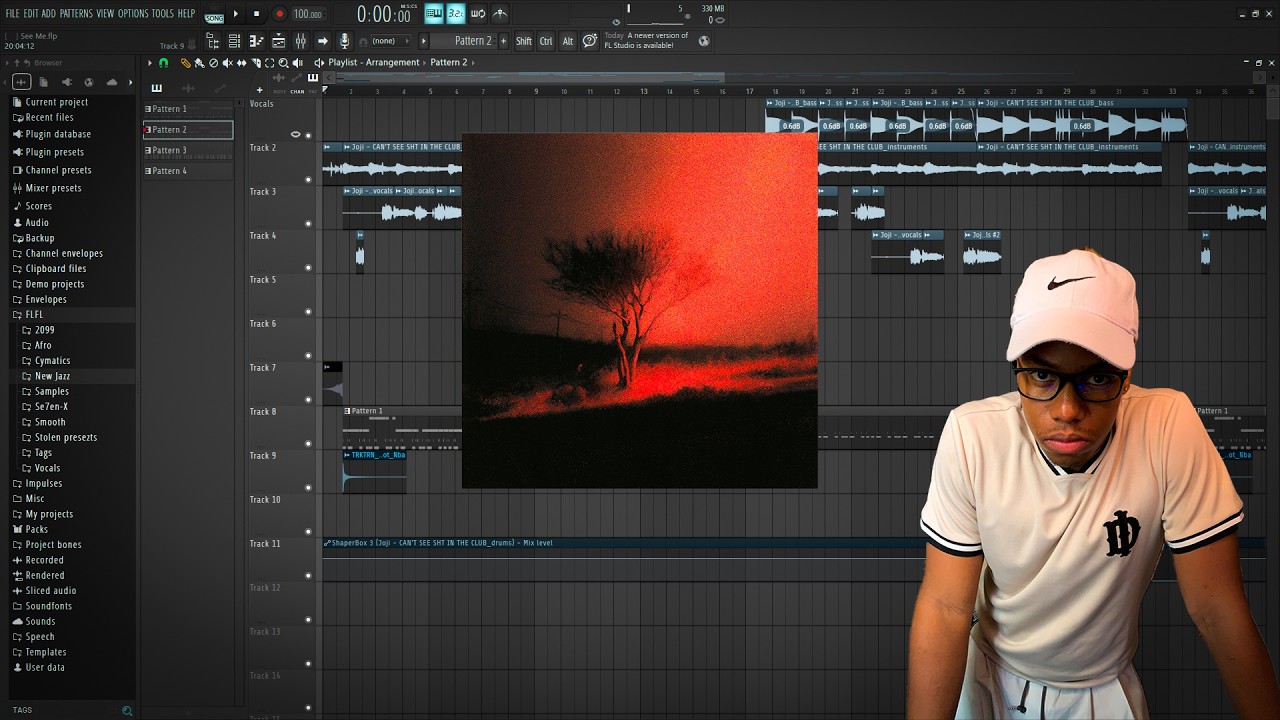Switch browser to the plugins speaker icon tab
Image resolution: width=1280 pixels, height=720 pixels.
(67, 82)
